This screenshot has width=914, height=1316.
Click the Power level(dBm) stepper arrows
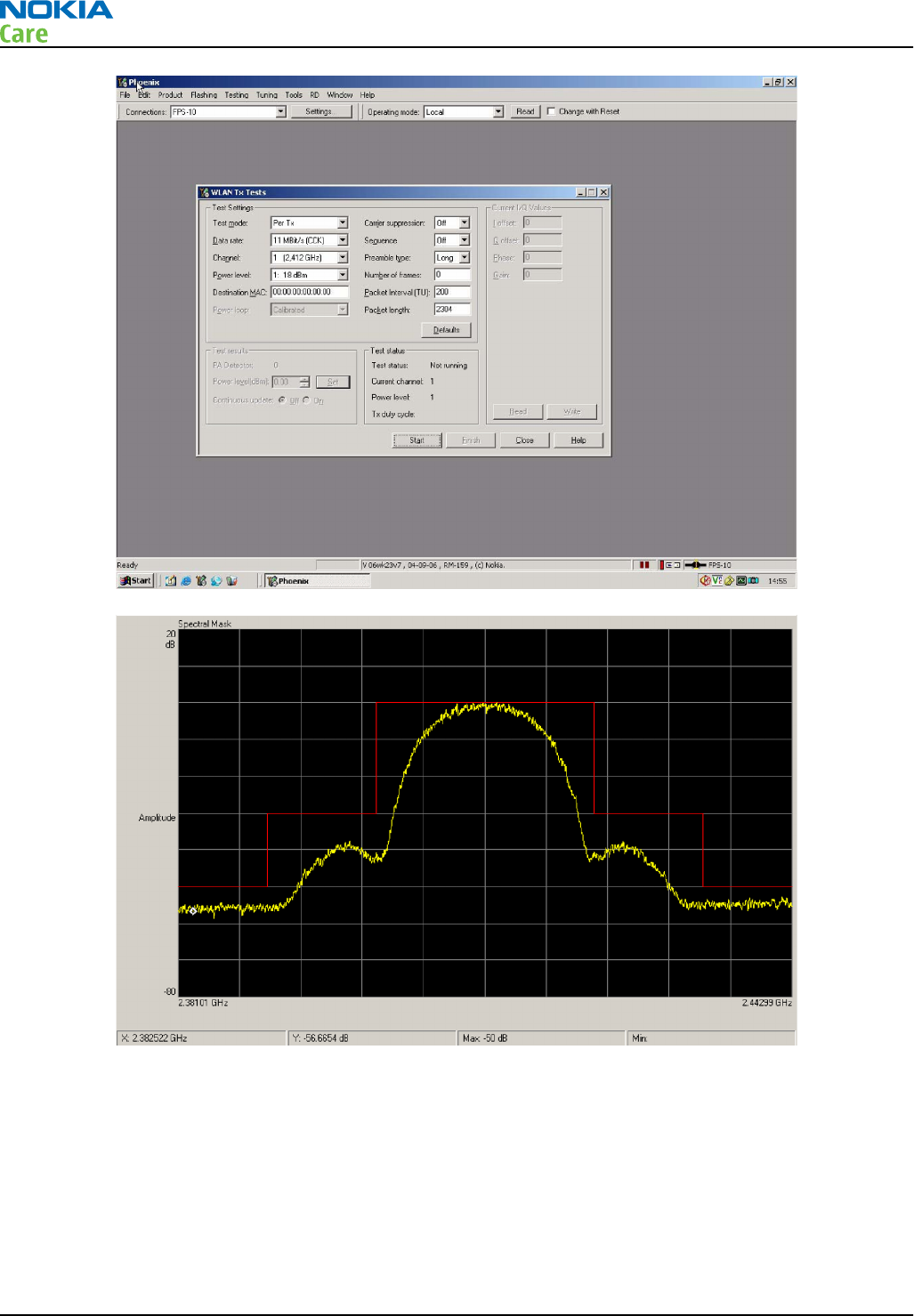pyautogui.click(x=304, y=382)
